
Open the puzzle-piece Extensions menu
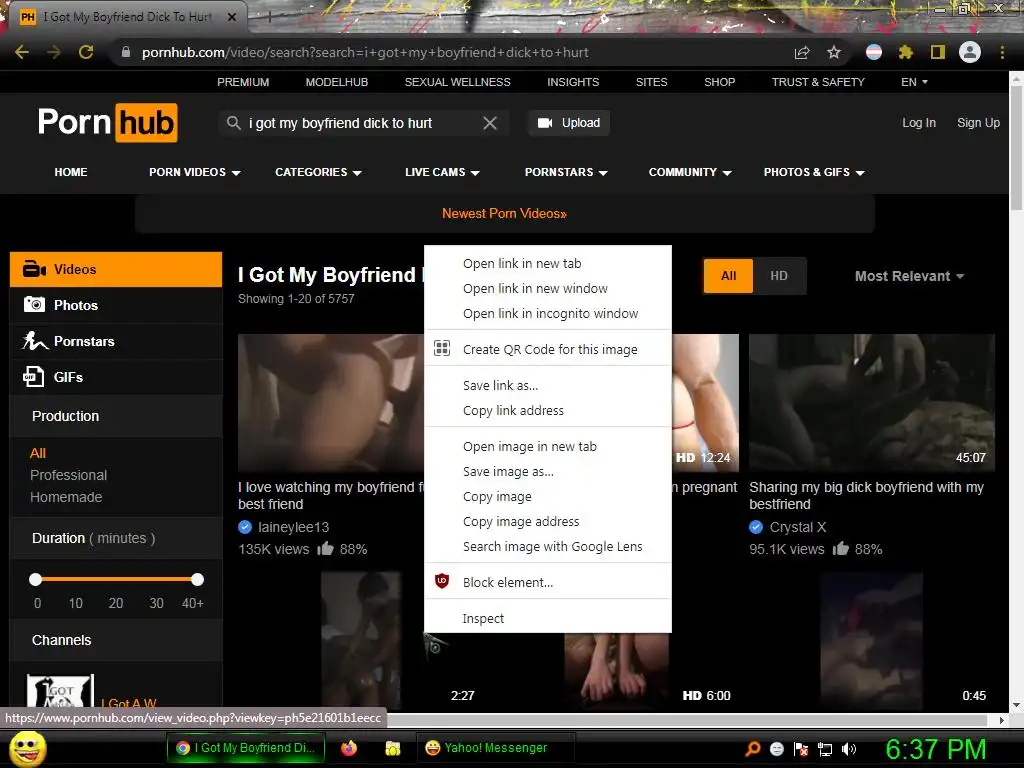pyautogui.click(x=906, y=52)
